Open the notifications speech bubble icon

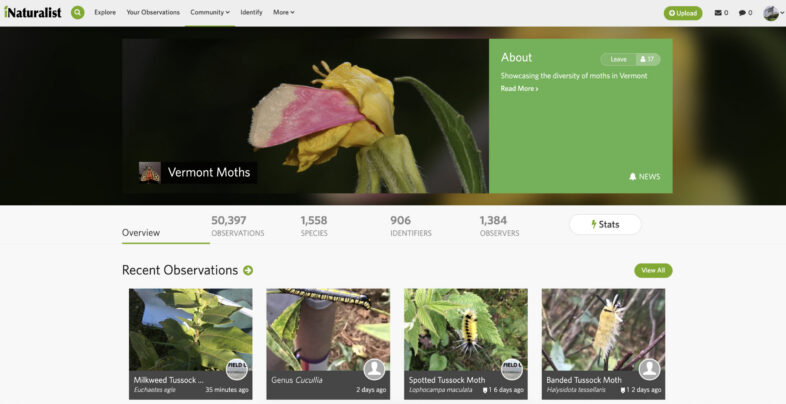(742, 13)
